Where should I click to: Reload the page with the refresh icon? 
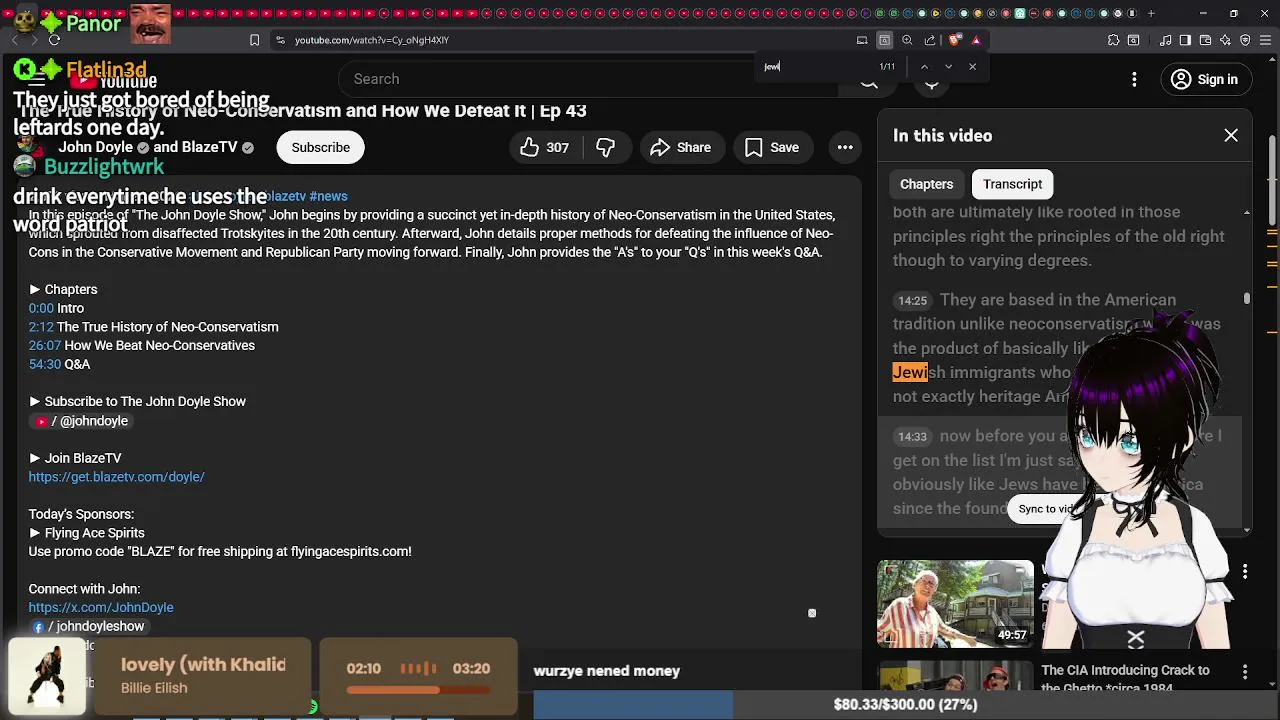click(x=54, y=40)
